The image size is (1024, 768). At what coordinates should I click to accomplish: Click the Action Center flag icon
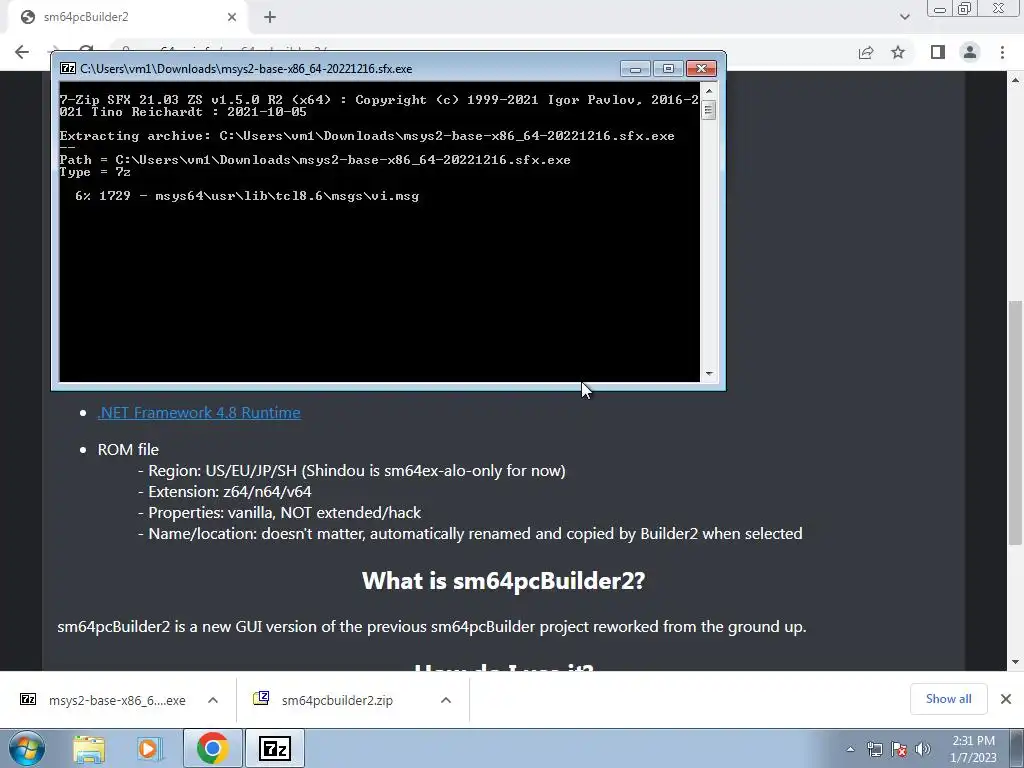point(899,749)
